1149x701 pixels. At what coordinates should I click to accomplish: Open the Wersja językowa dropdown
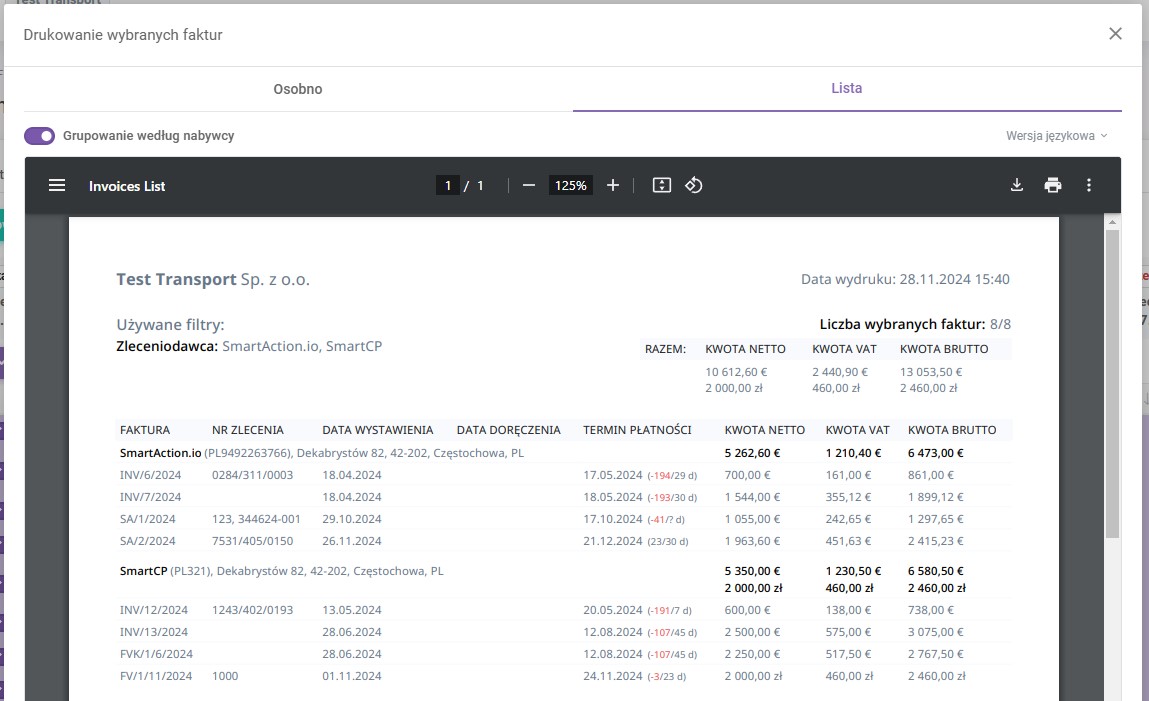(x=1057, y=136)
